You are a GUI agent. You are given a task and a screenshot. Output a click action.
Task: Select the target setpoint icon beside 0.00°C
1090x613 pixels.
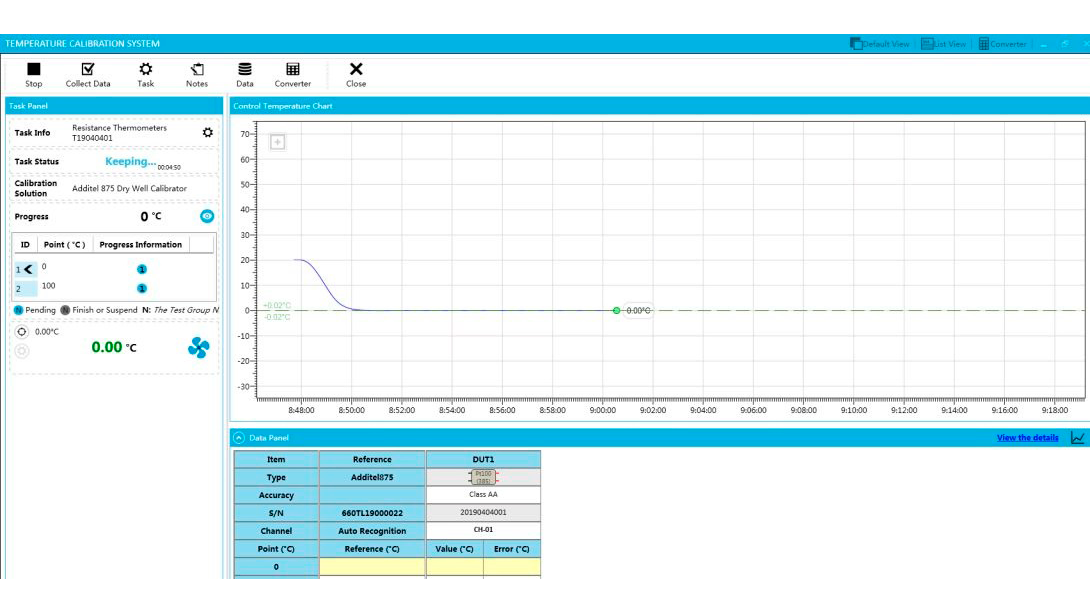[x=22, y=332]
